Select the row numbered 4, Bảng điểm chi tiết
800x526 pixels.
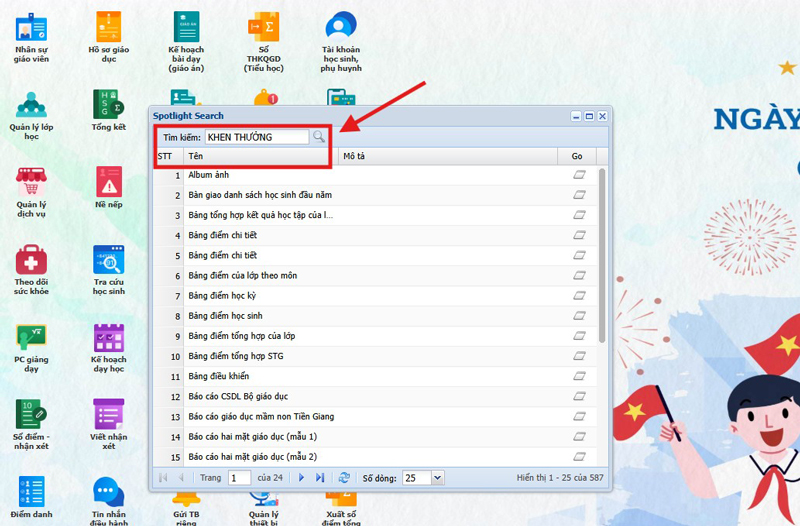(375, 235)
